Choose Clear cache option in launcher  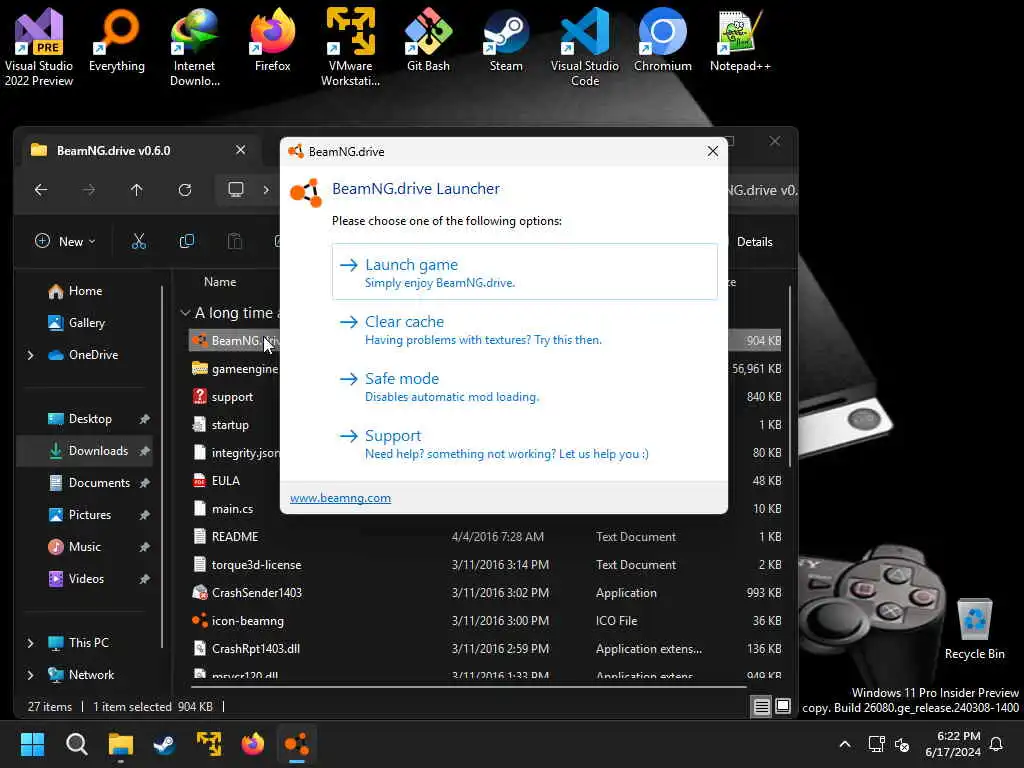pyautogui.click(x=524, y=329)
